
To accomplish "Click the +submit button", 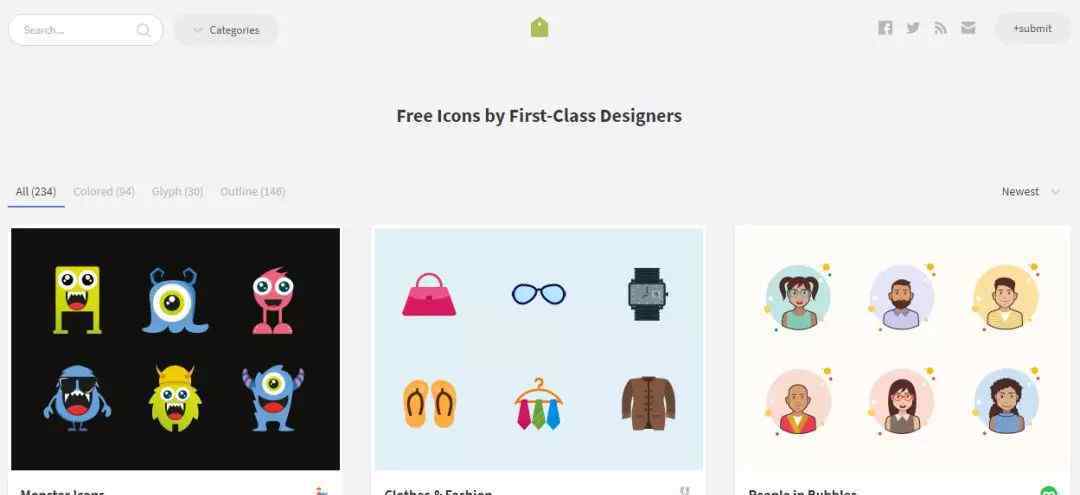I will click(x=1032, y=29).
